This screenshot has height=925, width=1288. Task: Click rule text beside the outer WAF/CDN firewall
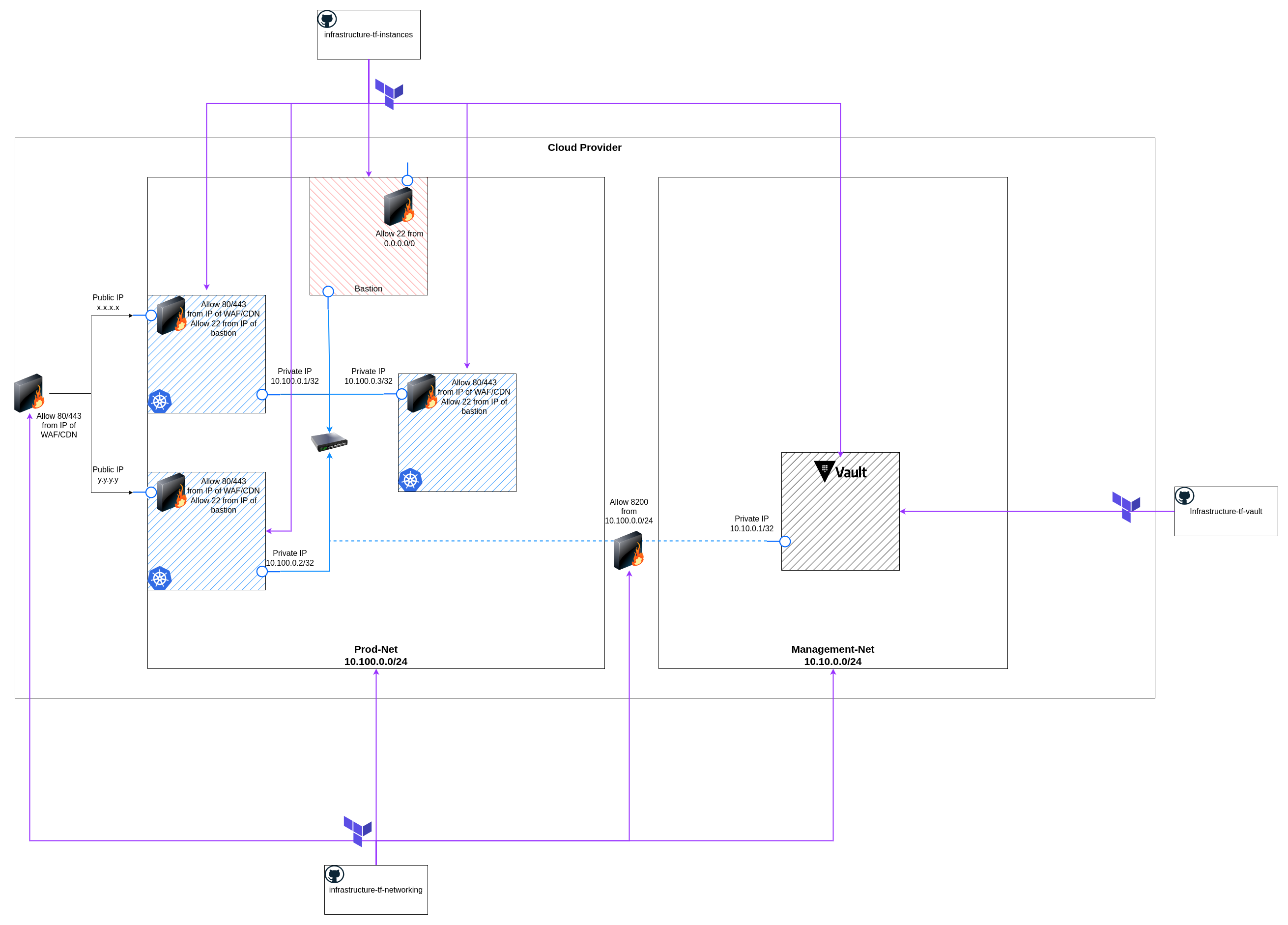[59, 425]
